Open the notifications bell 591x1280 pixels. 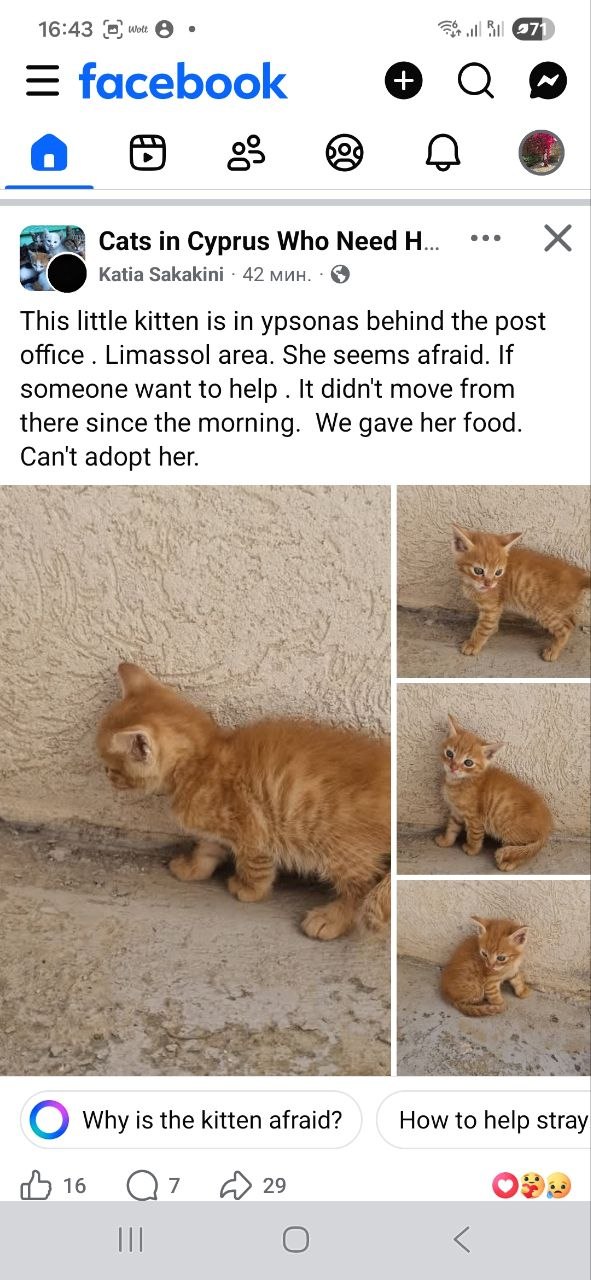(443, 153)
